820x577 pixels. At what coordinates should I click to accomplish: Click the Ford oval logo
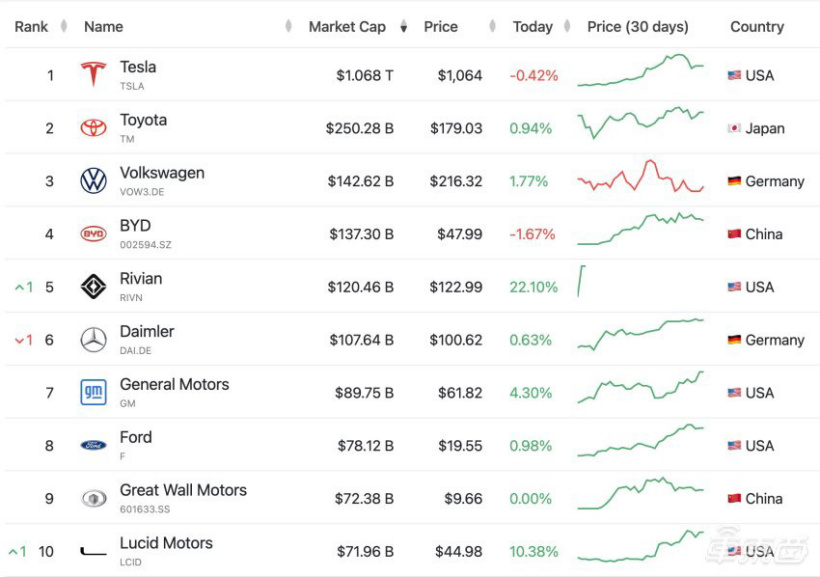(x=93, y=445)
